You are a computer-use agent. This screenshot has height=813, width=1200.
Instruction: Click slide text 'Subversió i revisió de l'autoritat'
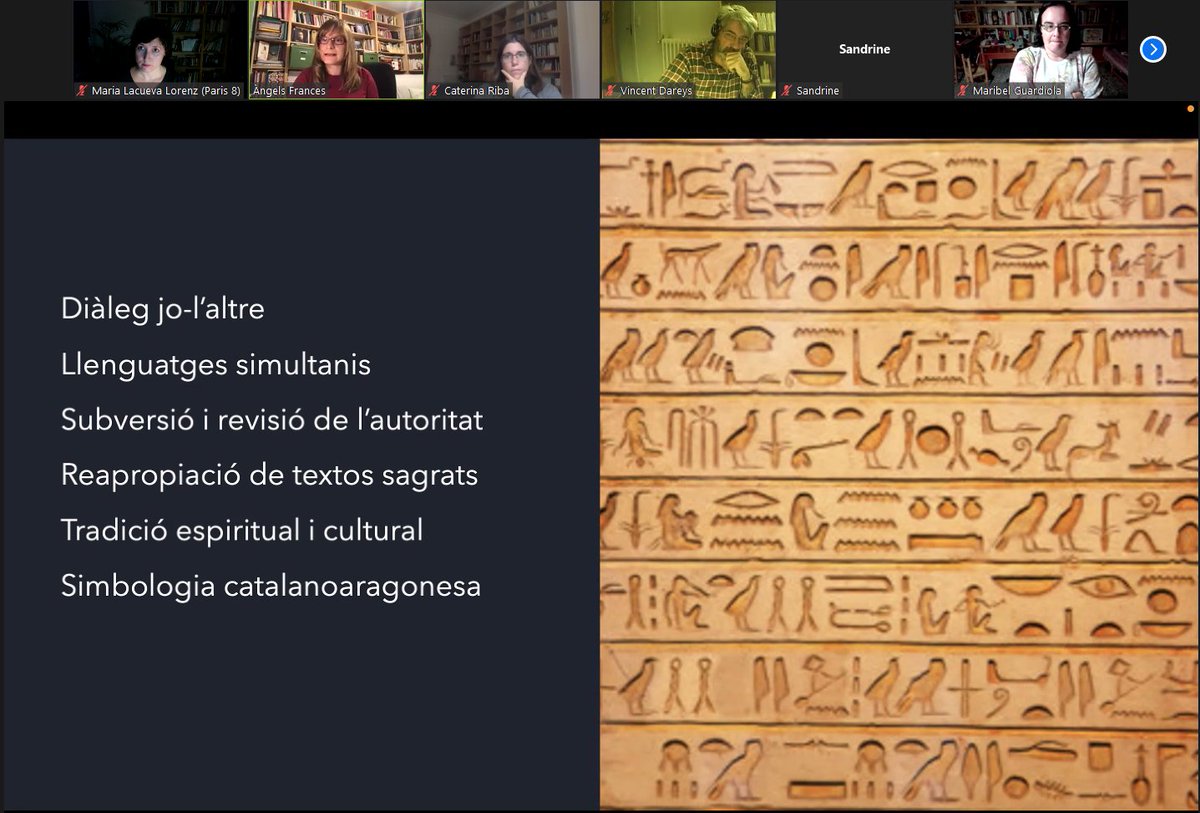(272, 419)
